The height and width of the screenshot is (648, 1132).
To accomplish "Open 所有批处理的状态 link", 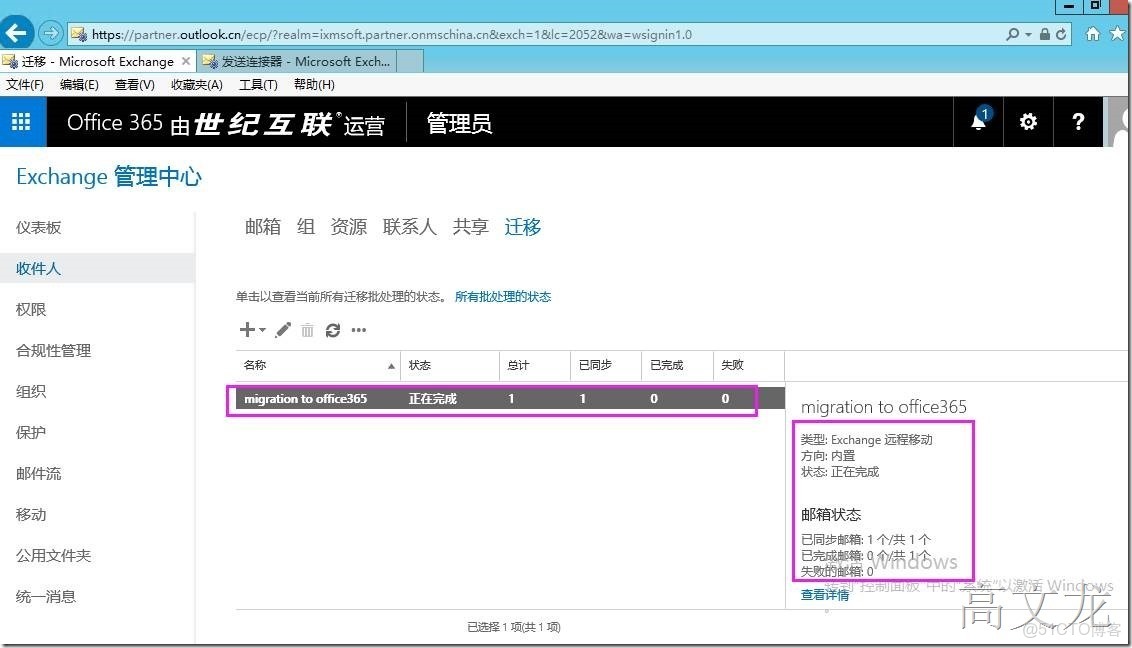I will tap(503, 296).
